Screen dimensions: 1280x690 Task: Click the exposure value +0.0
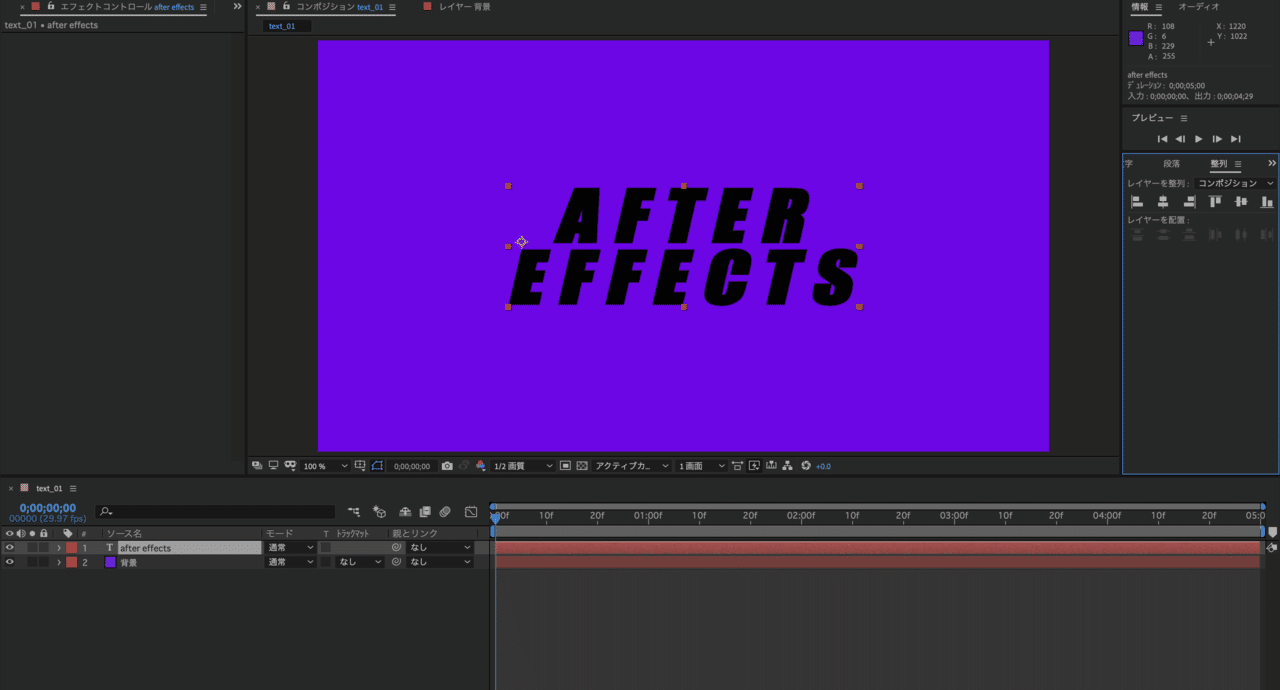coord(824,466)
